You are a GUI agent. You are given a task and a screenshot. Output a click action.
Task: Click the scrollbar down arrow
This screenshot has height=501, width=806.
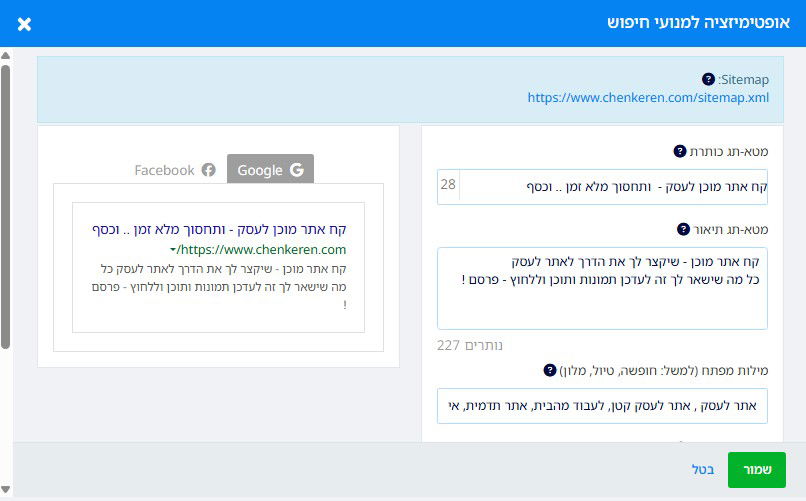point(6,489)
